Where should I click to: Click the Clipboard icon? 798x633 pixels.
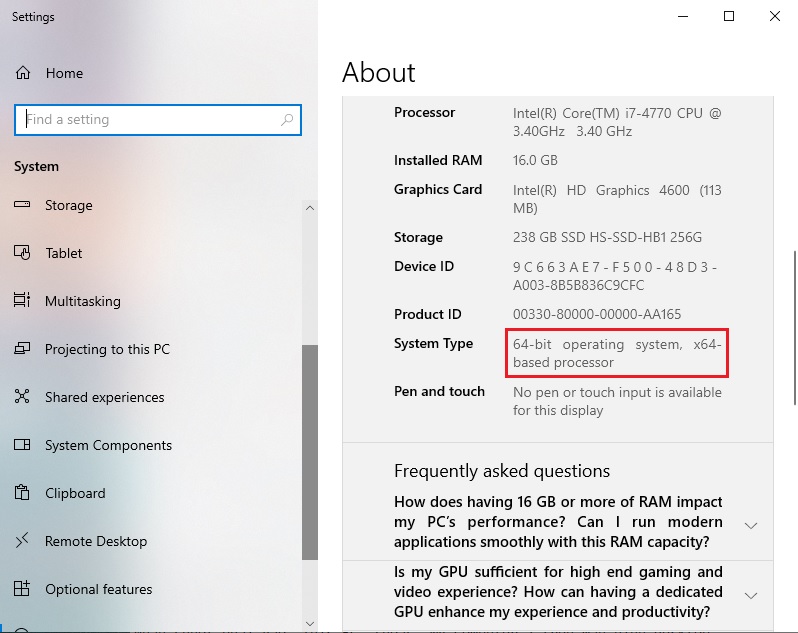tap(22, 493)
